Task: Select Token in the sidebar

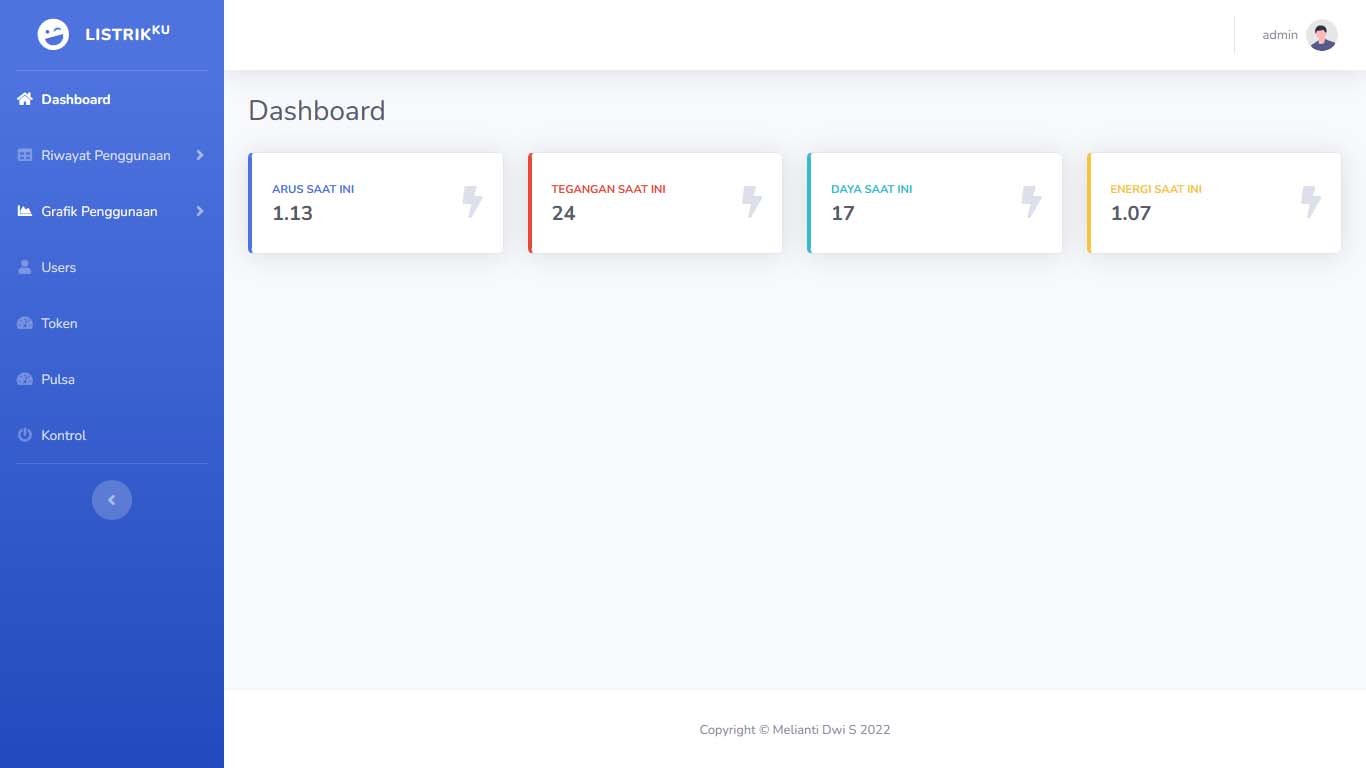Action: coord(59,323)
